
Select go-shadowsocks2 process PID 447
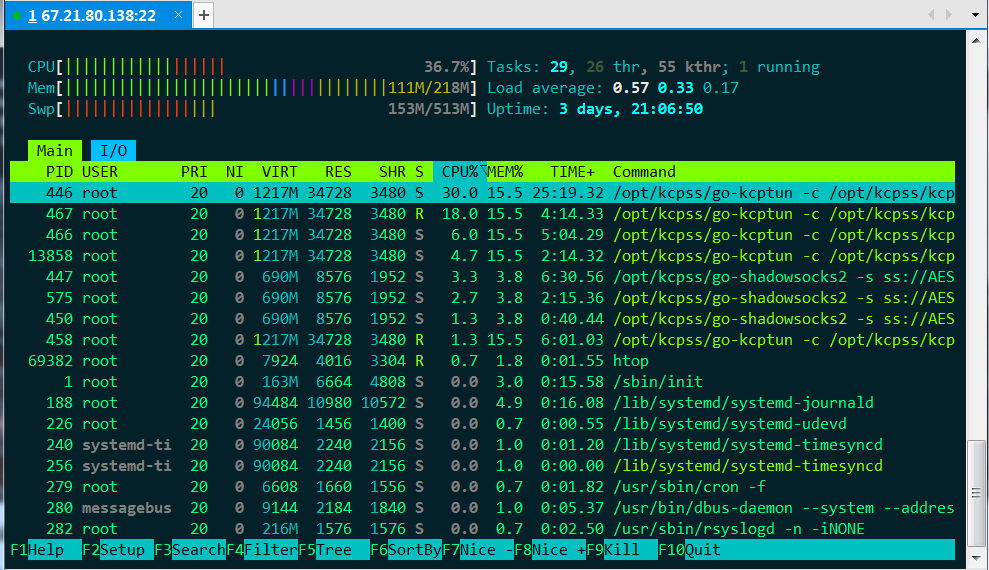pos(483,277)
